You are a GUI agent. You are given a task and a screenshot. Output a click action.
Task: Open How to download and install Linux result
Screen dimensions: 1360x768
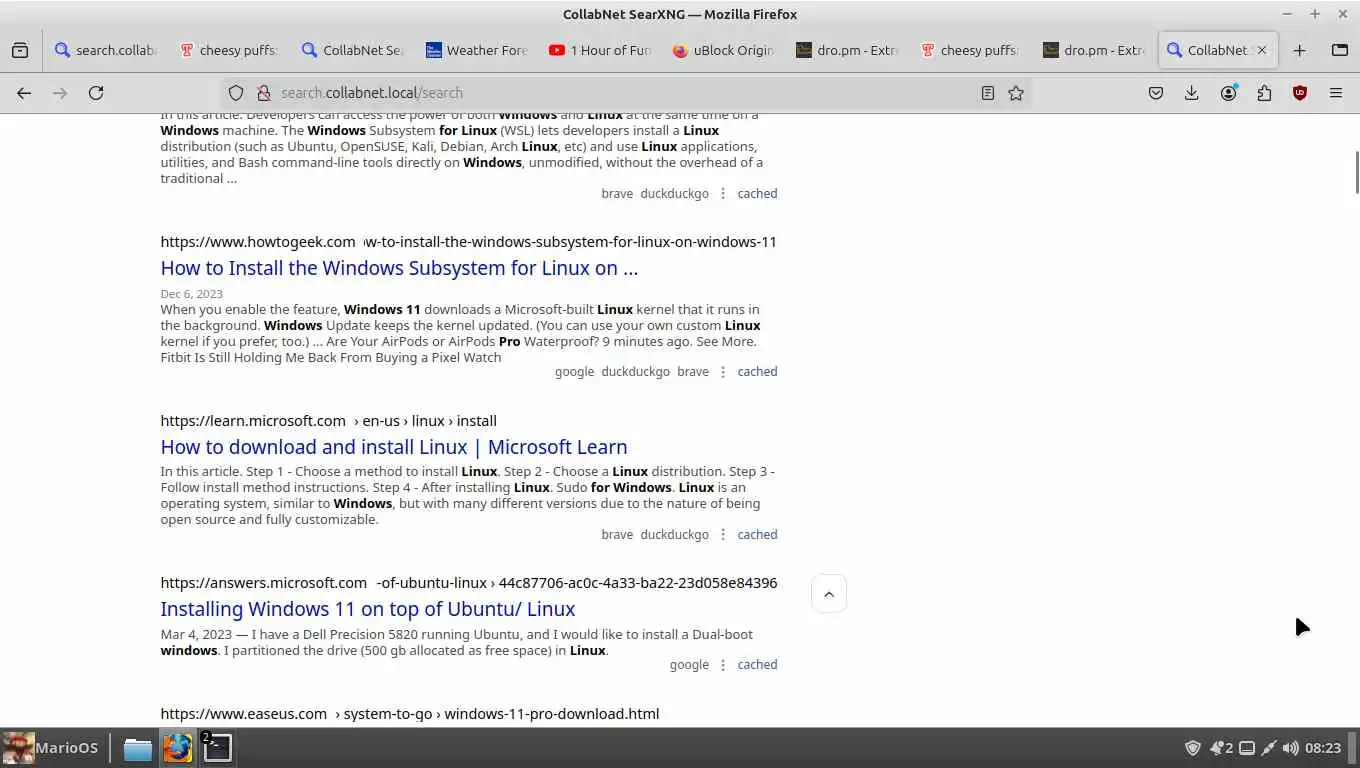394,447
